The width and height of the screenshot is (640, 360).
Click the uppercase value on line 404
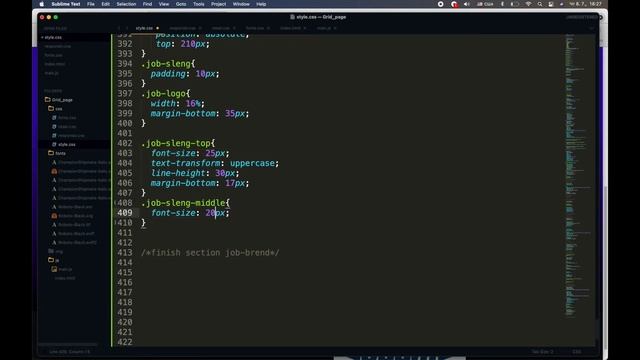[252, 163]
